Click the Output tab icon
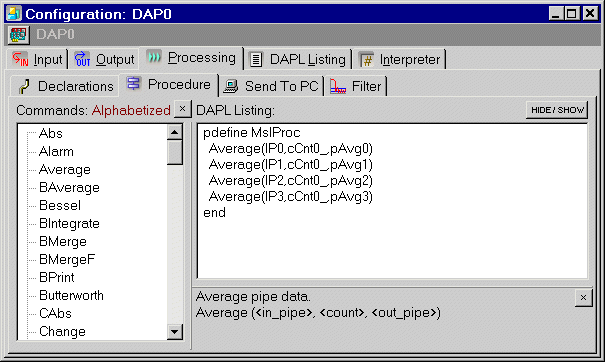 pyautogui.click(x=82, y=59)
